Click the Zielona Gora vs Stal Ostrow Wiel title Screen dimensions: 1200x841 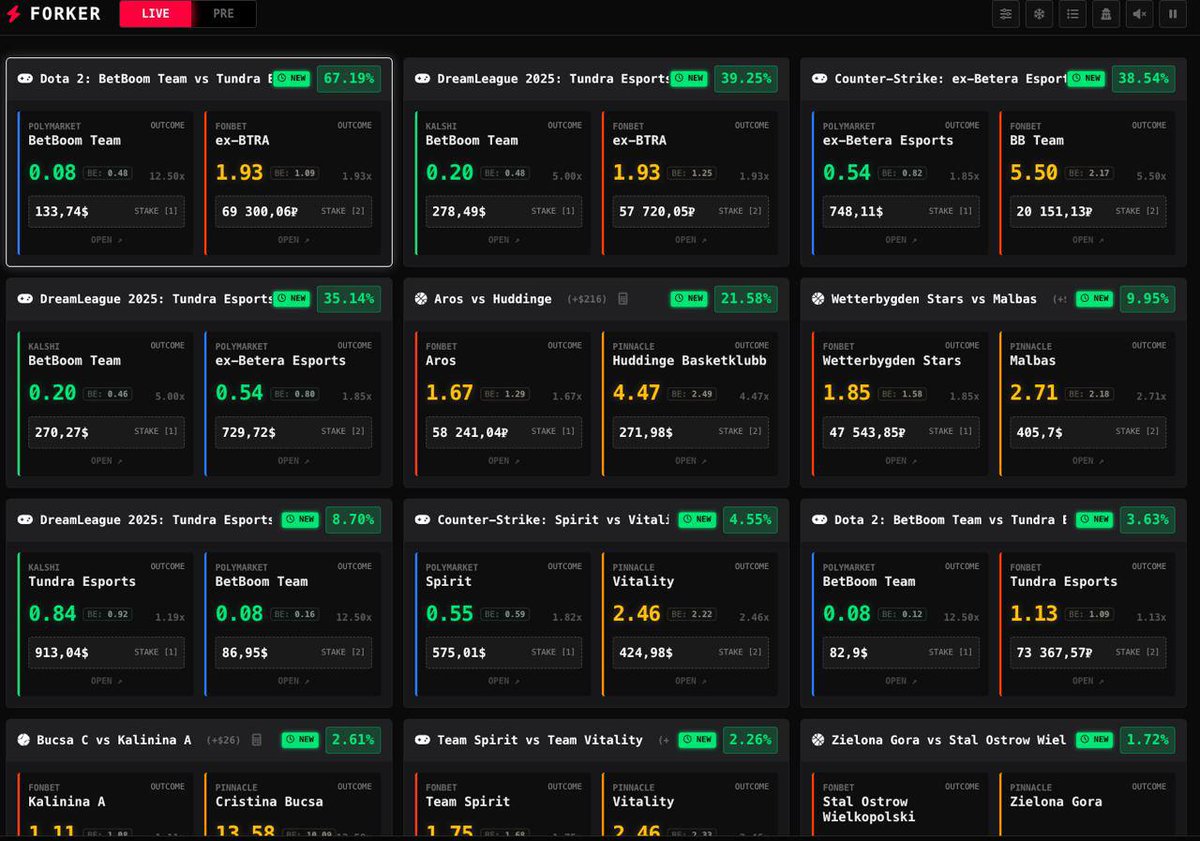pos(950,739)
